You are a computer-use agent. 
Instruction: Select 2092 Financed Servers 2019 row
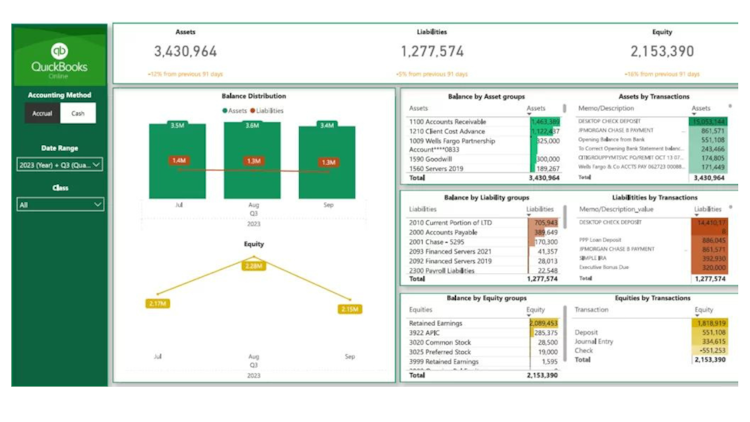(483, 261)
